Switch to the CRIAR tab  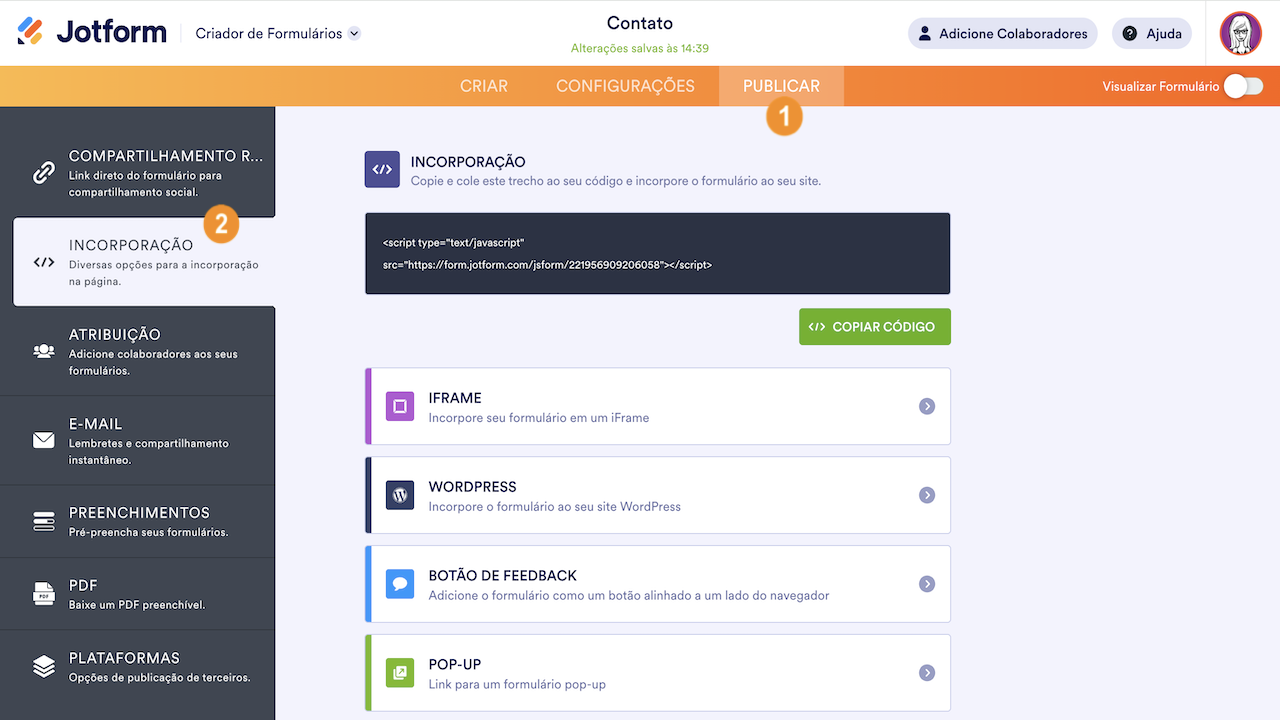[x=484, y=86]
